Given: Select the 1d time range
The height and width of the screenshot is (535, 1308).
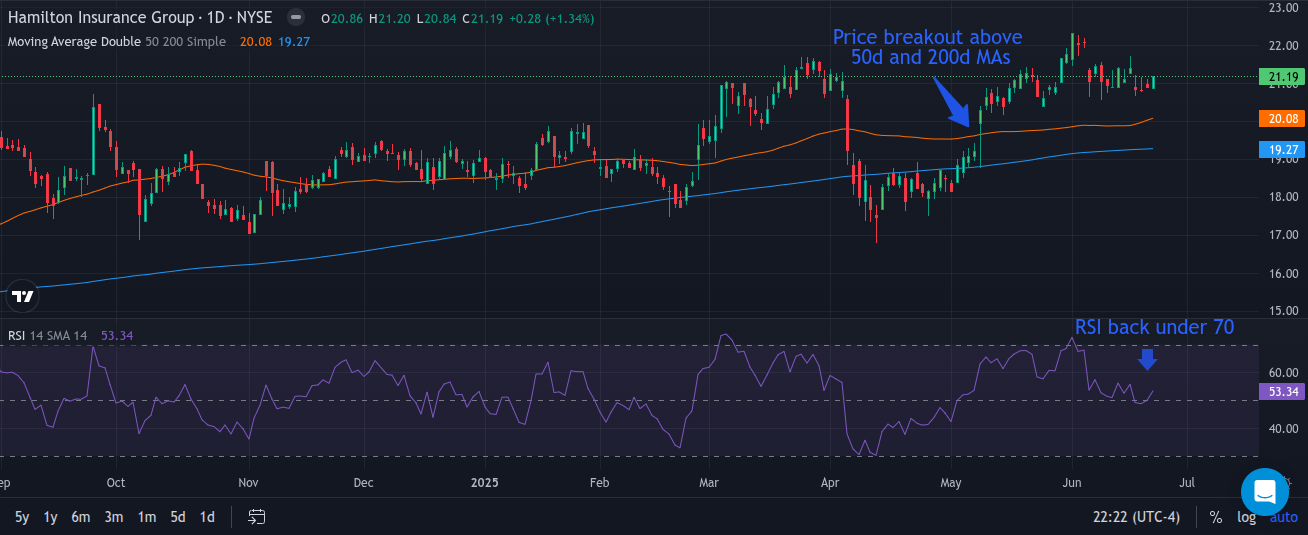Looking at the screenshot, I should click(x=207, y=517).
